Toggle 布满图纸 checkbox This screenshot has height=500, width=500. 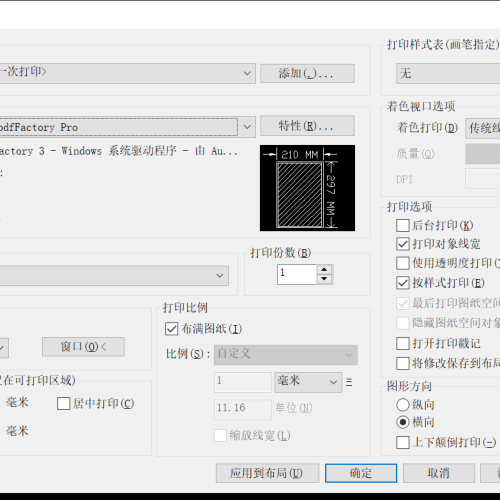click(171, 329)
